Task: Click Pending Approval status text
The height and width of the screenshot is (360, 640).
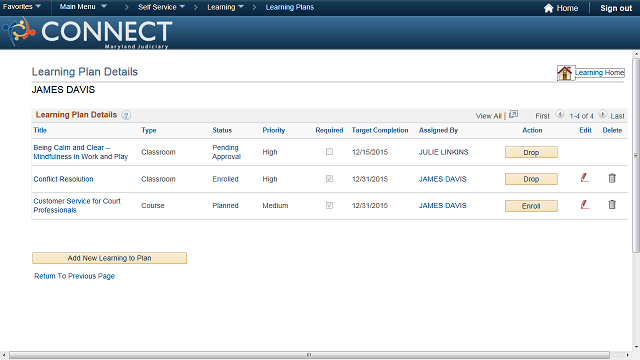Action: pyautogui.click(x=227, y=152)
